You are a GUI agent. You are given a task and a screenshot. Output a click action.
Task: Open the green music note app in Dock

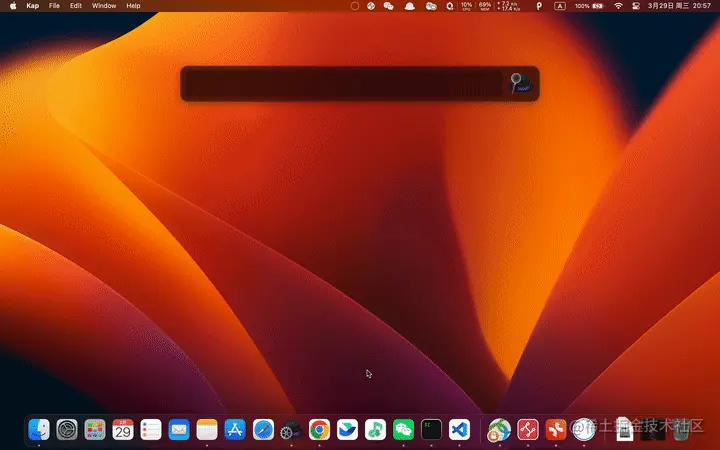(375, 430)
